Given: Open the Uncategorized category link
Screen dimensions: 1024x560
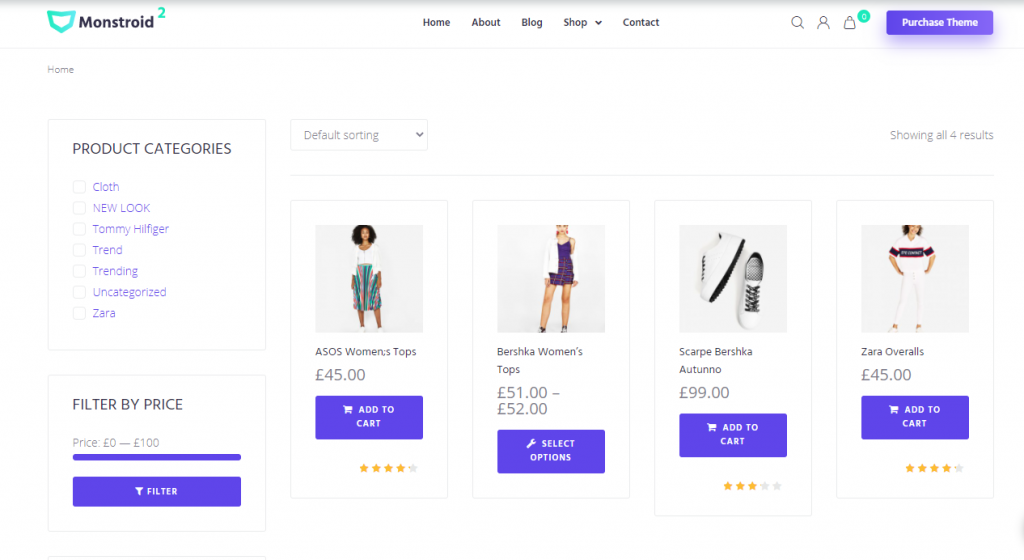Looking at the screenshot, I should click(129, 292).
